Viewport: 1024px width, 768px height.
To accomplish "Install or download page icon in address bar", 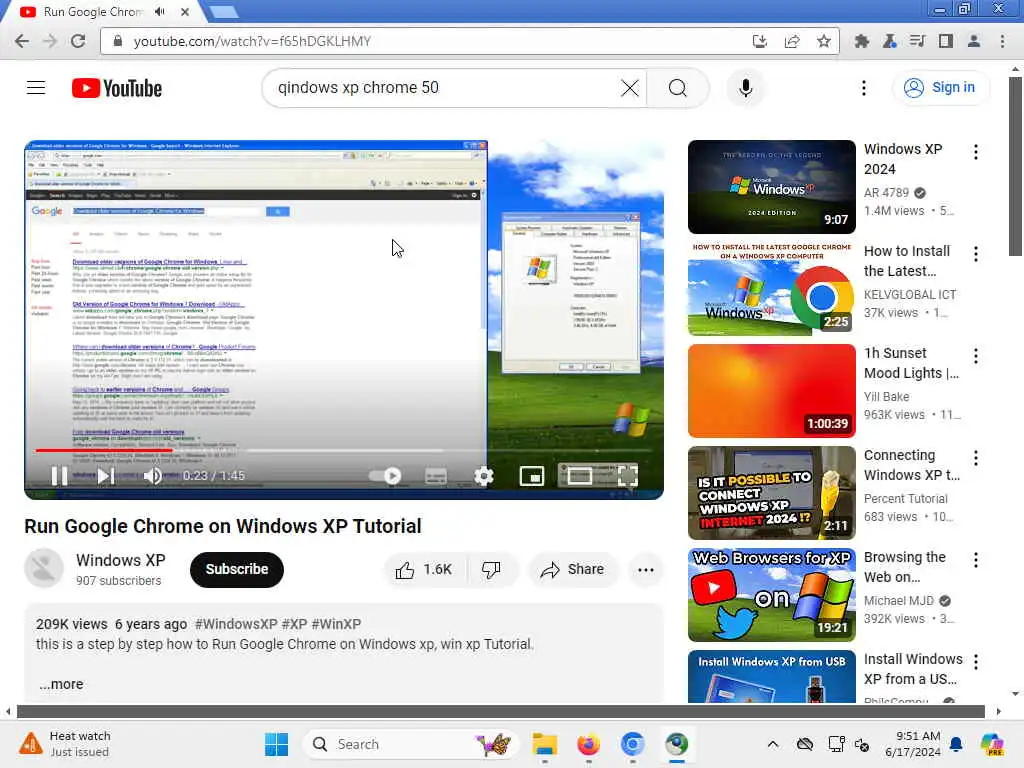I will [760, 41].
